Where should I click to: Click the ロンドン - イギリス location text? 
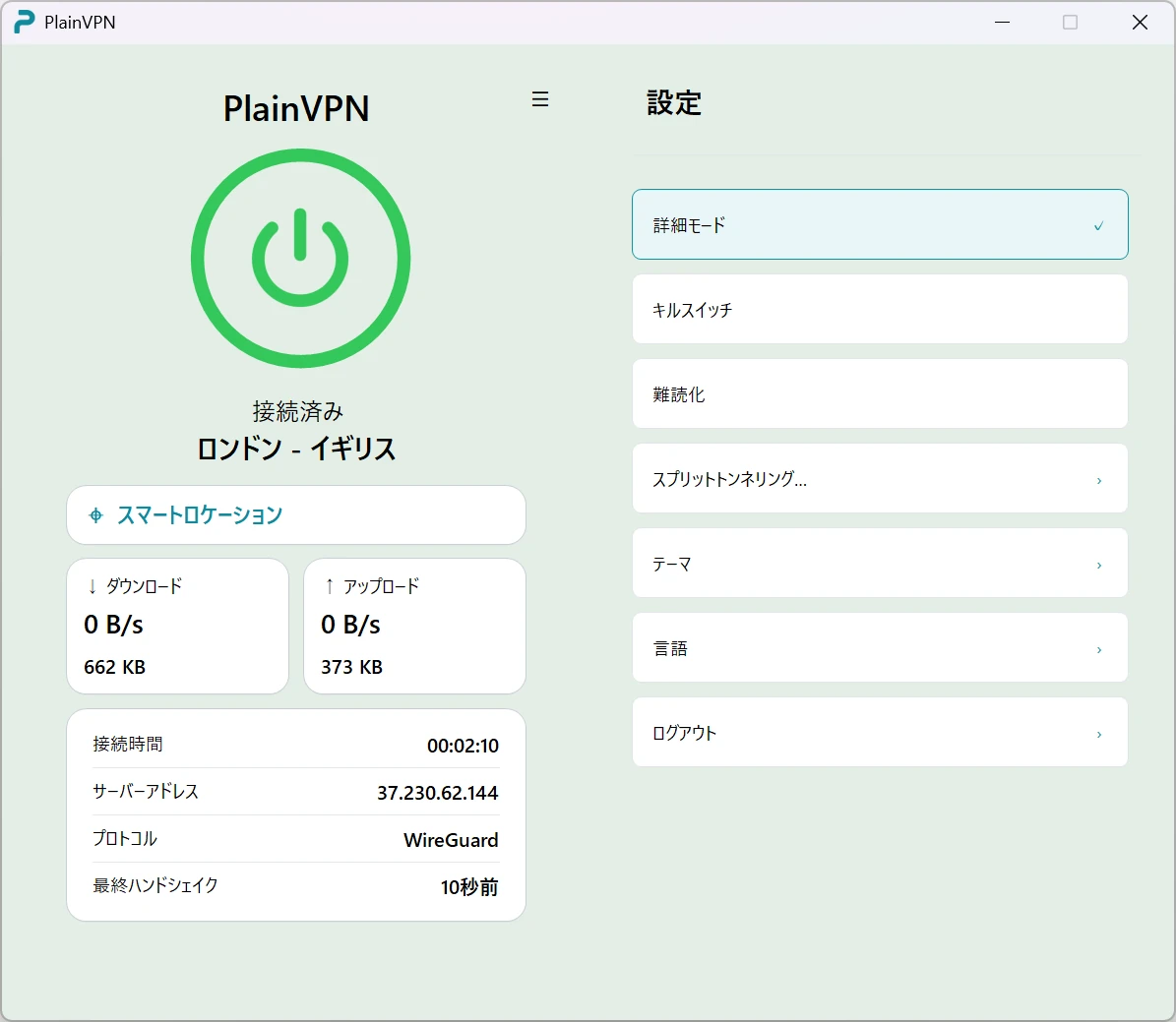point(296,449)
